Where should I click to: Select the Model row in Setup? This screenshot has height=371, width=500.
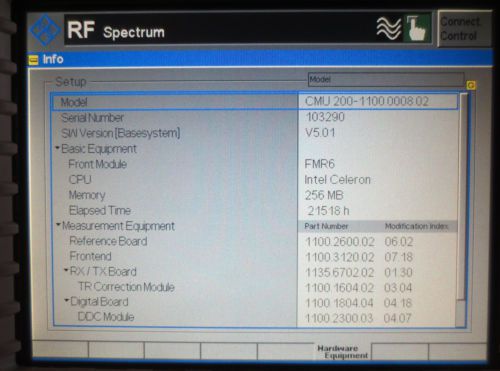(x=255, y=102)
